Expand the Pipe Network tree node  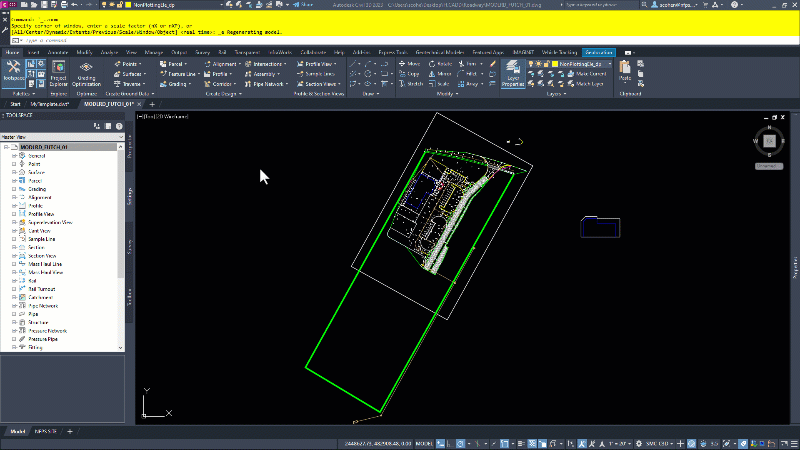[x=15, y=308]
